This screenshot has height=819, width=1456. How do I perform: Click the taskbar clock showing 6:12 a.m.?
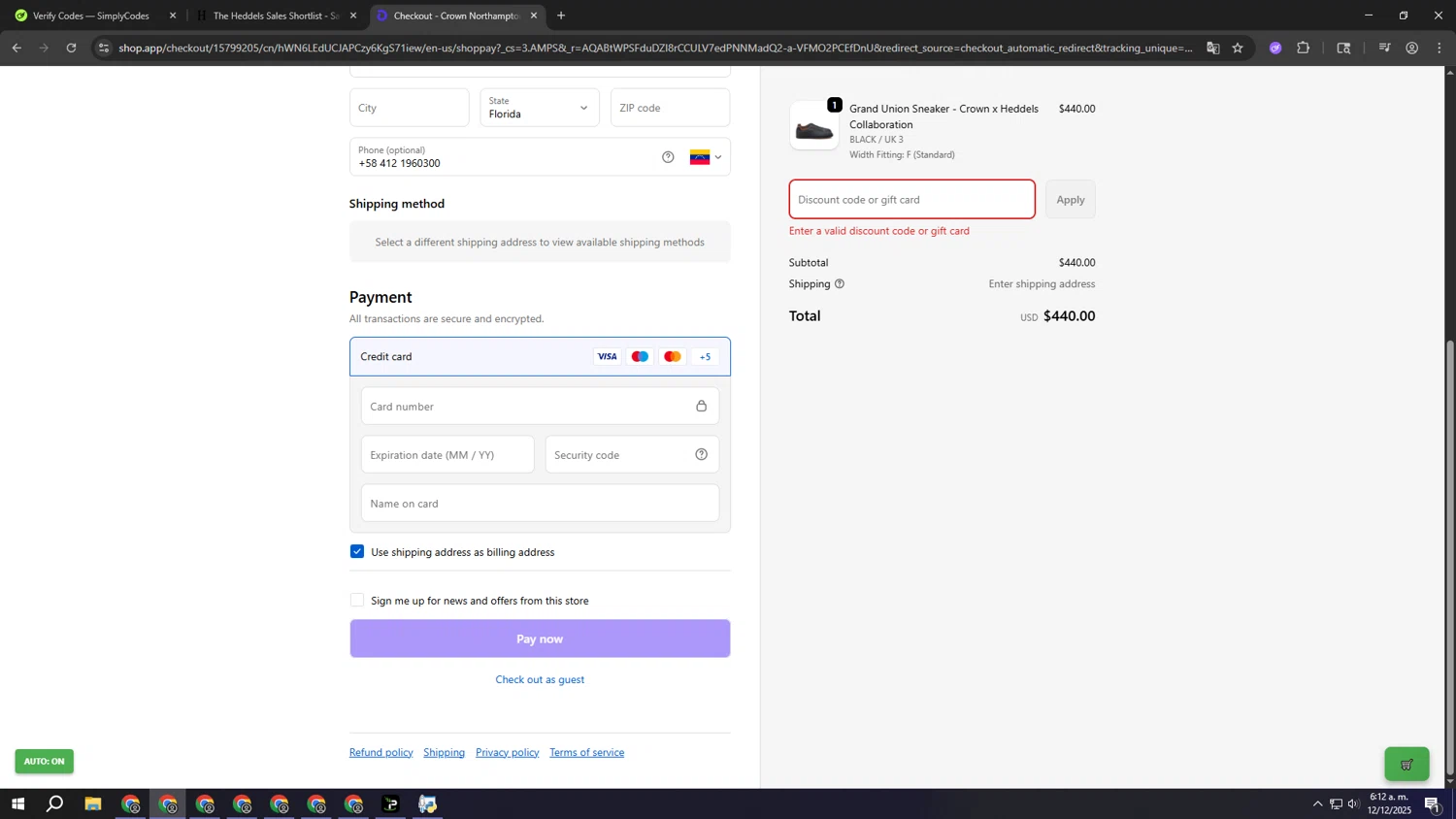pos(1389,803)
